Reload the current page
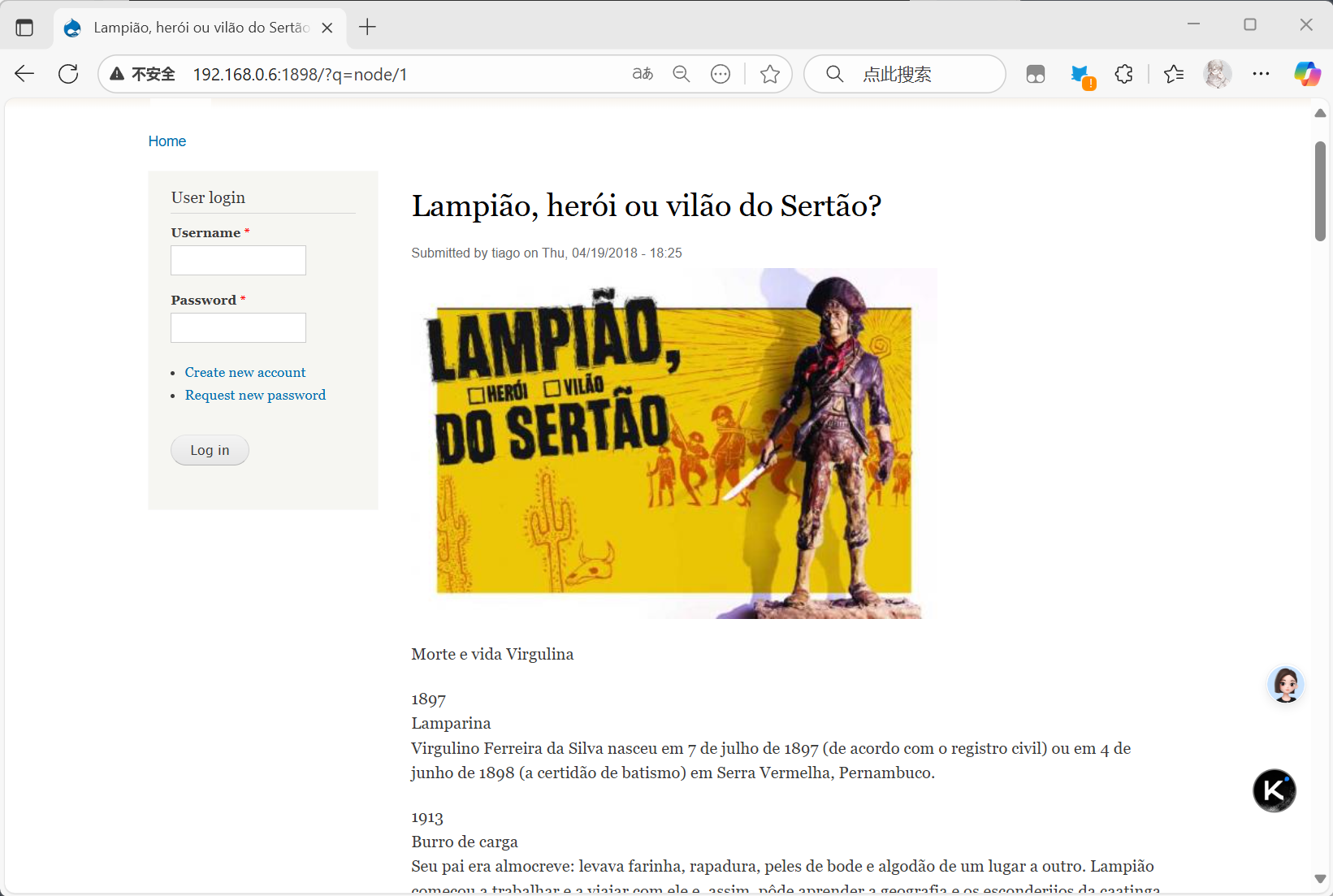 point(68,74)
